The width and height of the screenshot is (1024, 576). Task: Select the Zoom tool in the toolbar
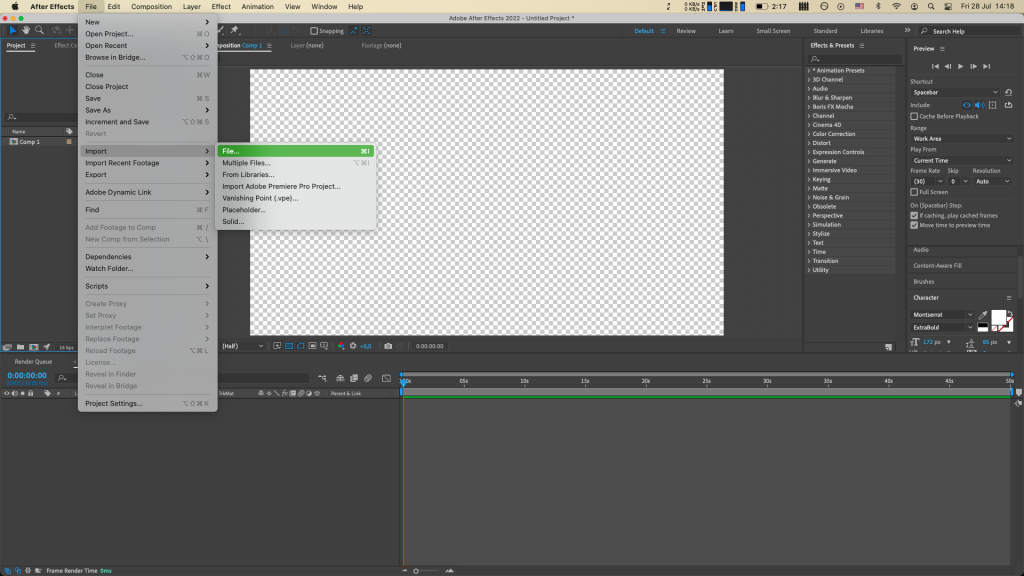coord(40,31)
